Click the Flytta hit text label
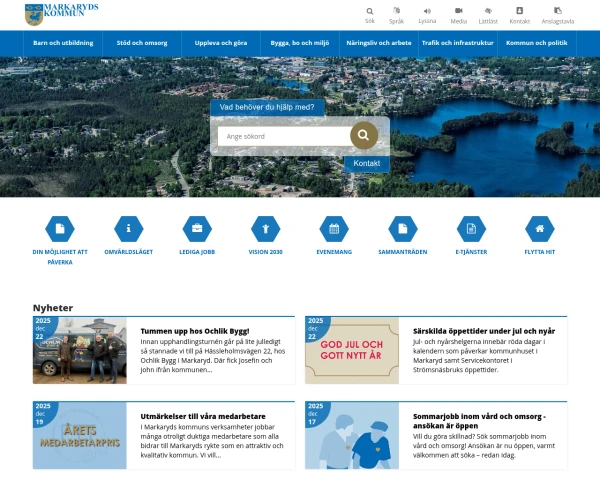This screenshot has width=600, height=480. (540, 252)
